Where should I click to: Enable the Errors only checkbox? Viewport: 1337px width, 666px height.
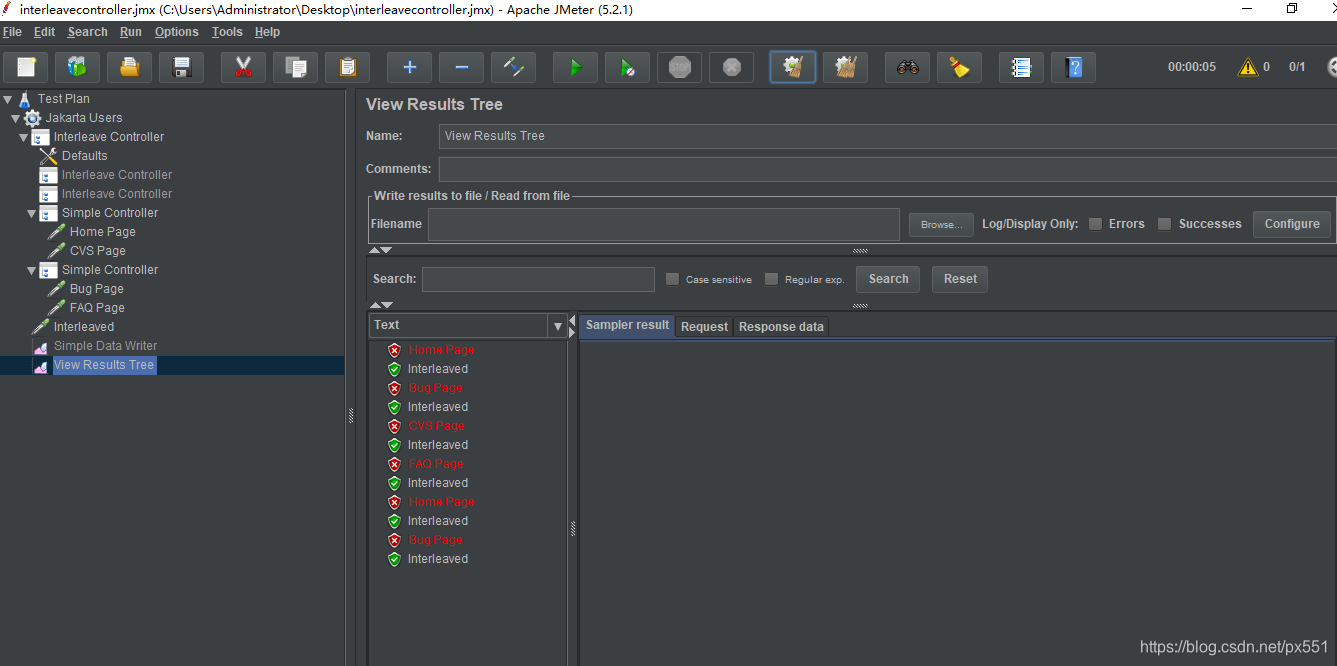(1096, 224)
